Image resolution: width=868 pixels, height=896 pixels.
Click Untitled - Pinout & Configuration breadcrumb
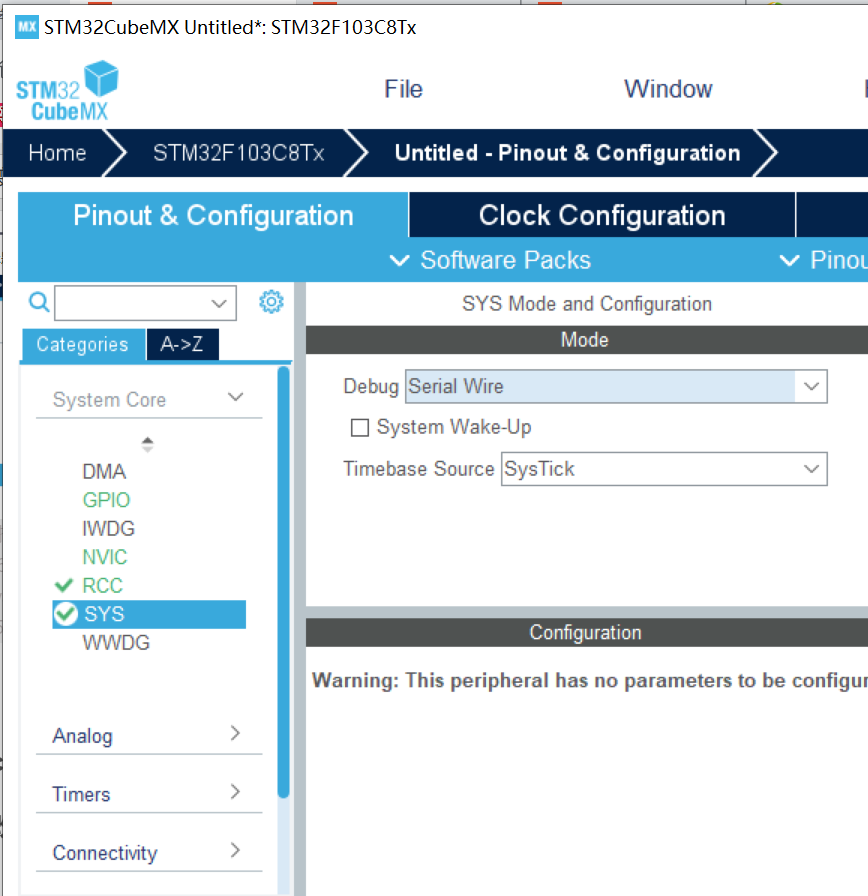(x=567, y=153)
